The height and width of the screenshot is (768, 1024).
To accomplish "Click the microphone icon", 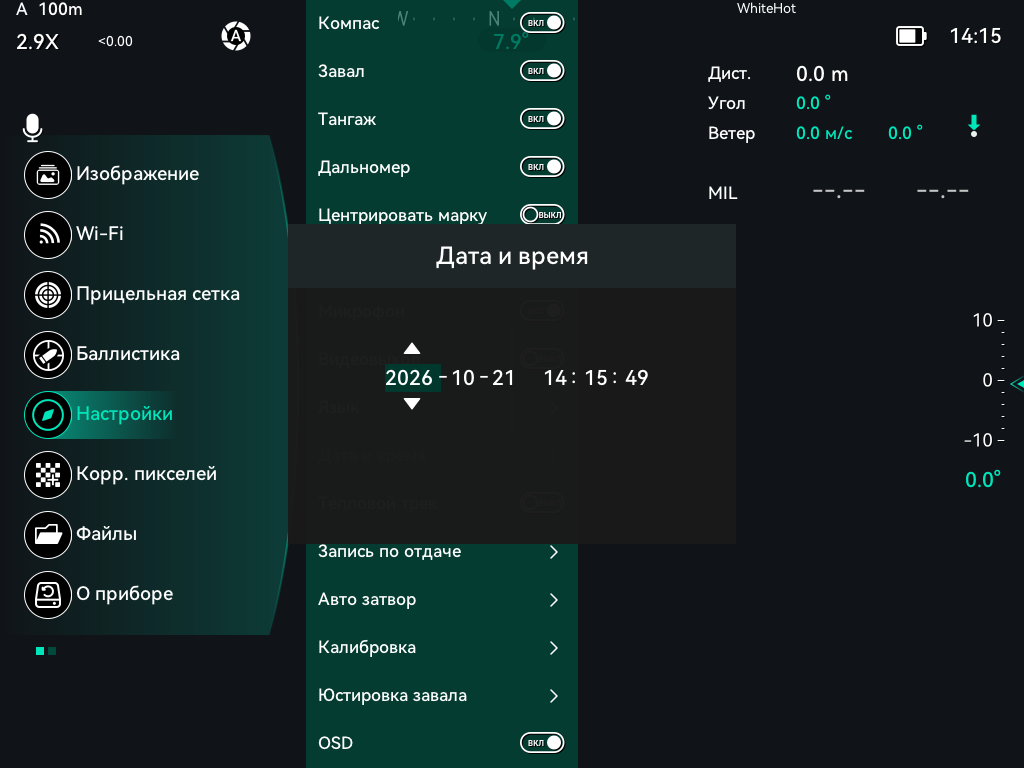I will pos(32,127).
